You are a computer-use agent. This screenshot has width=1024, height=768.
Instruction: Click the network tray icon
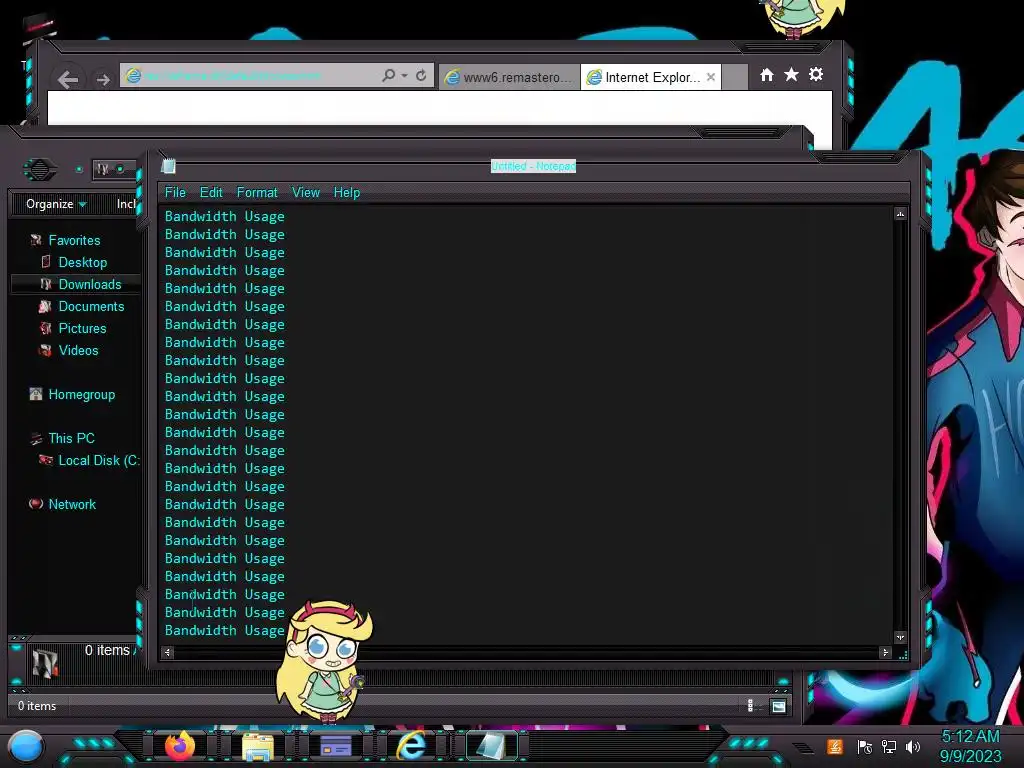889,747
